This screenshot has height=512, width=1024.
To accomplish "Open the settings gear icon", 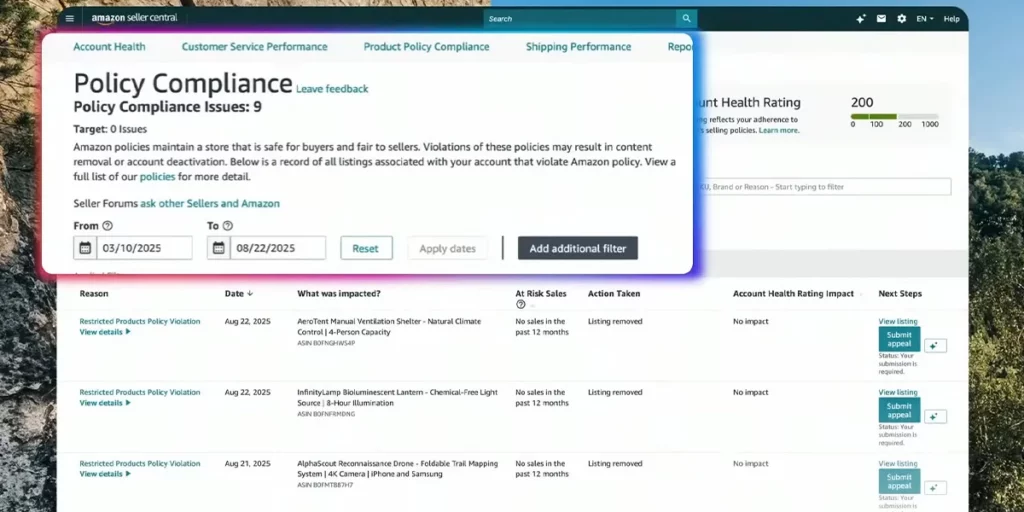I will (x=902, y=18).
